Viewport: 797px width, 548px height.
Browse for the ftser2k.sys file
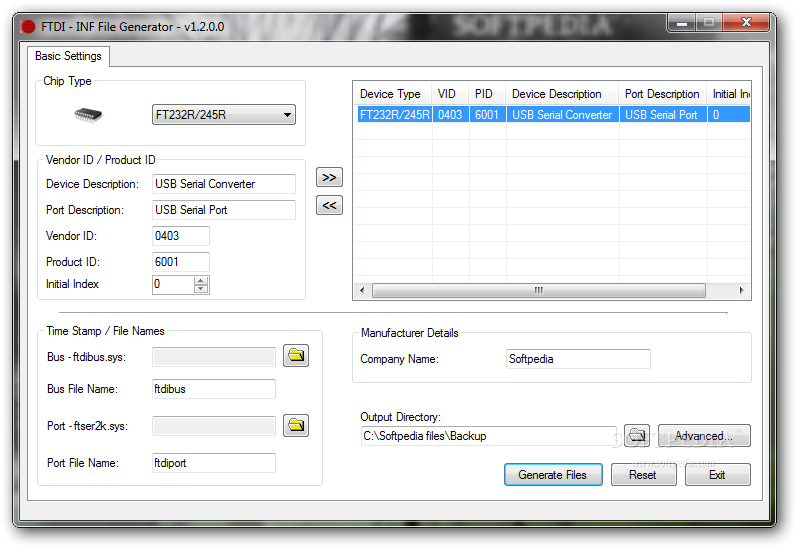296,425
